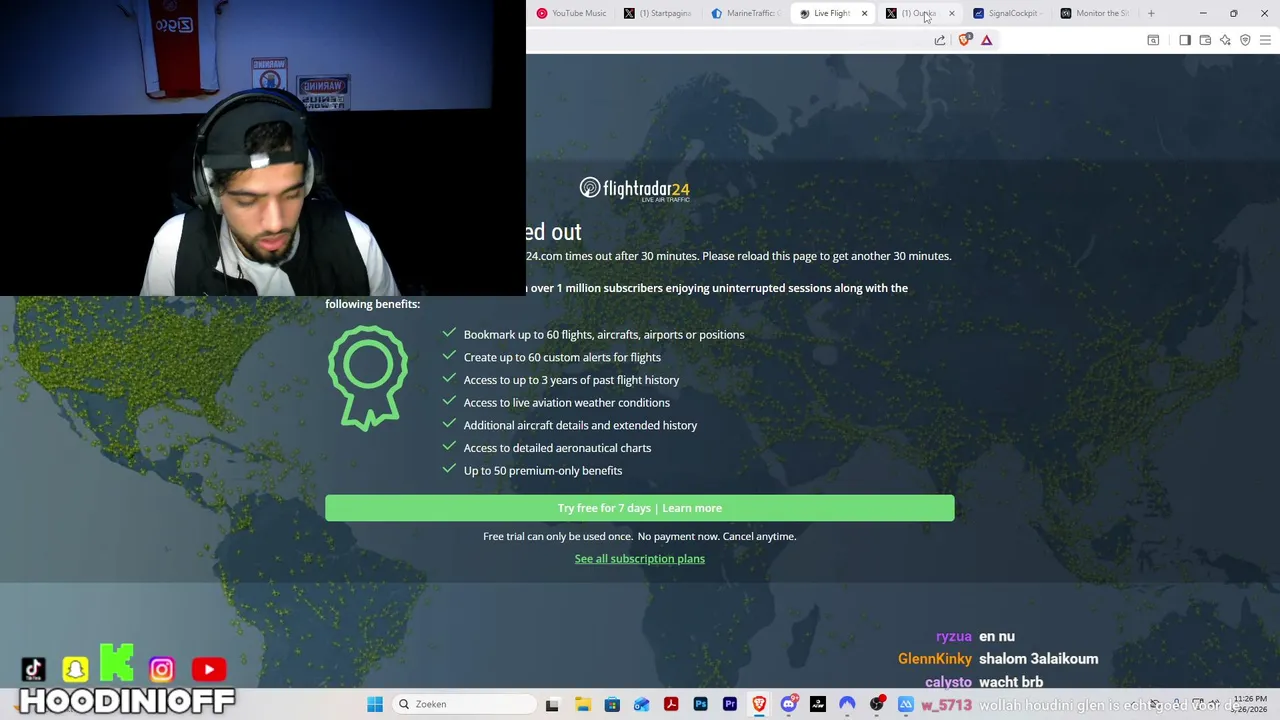Open the Brave Wallet icon
Viewport: 1280px width, 720px height.
click(x=1205, y=40)
